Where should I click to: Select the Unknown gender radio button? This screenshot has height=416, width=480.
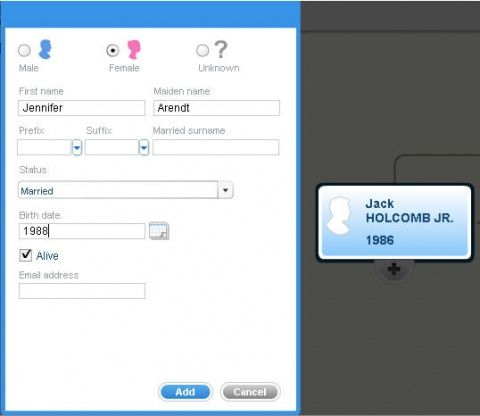[202, 50]
